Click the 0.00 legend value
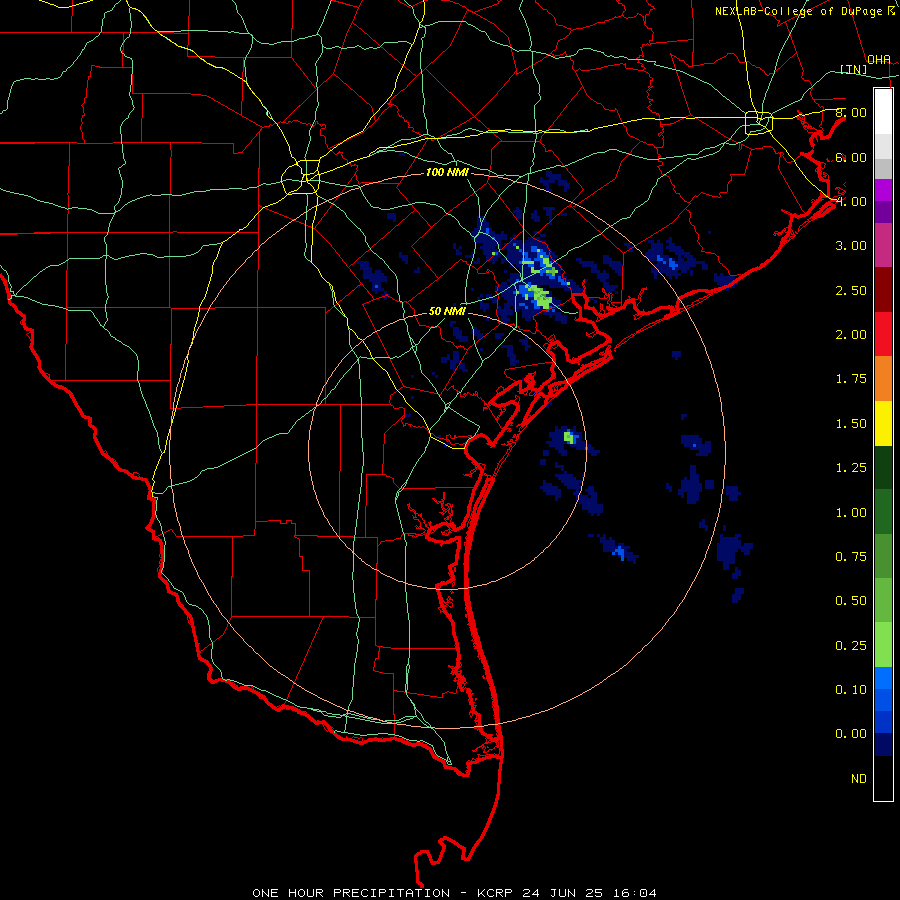The height and width of the screenshot is (900, 900). [x=851, y=734]
